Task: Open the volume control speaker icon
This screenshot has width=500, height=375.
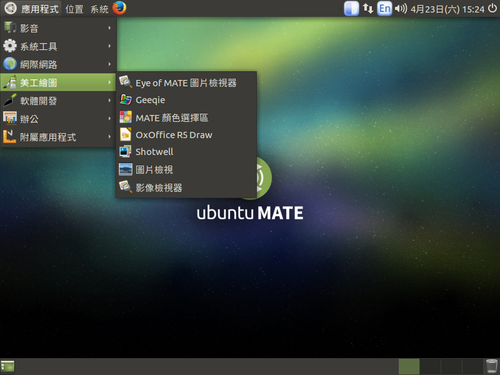Action: point(401,9)
